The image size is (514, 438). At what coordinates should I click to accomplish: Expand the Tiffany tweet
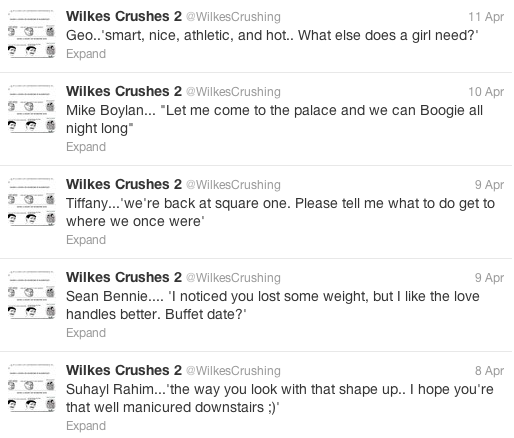(86, 240)
